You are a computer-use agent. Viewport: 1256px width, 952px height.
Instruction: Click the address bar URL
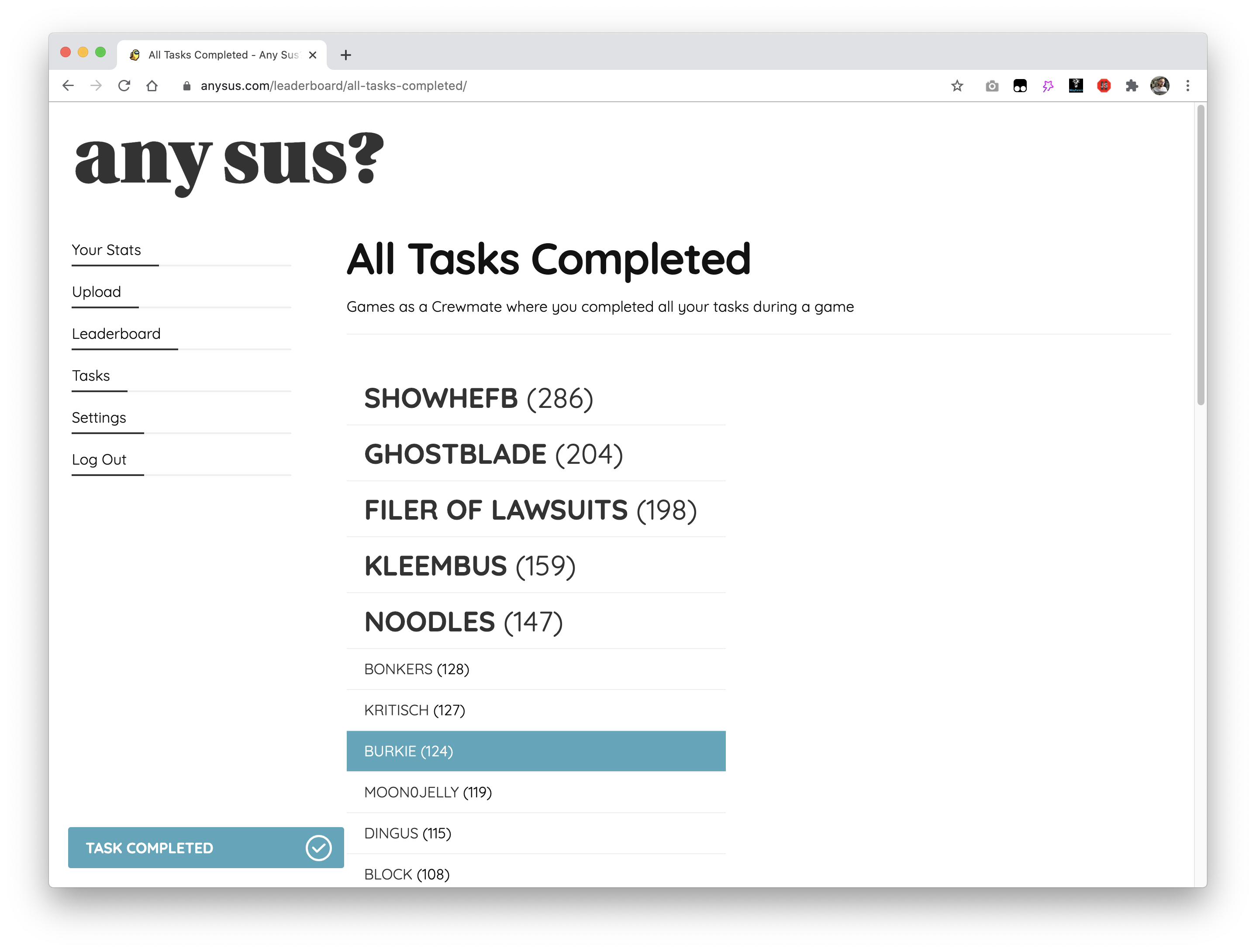(x=333, y=86)
